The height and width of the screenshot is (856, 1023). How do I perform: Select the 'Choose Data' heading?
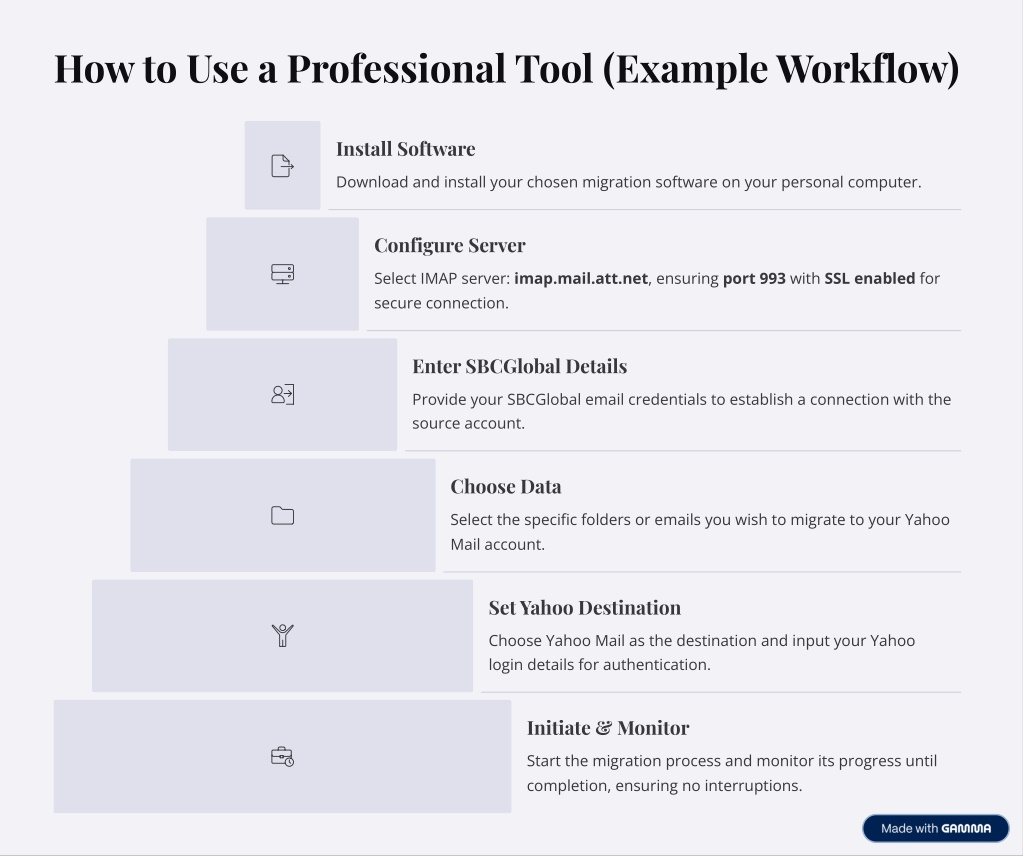[506, 487]
